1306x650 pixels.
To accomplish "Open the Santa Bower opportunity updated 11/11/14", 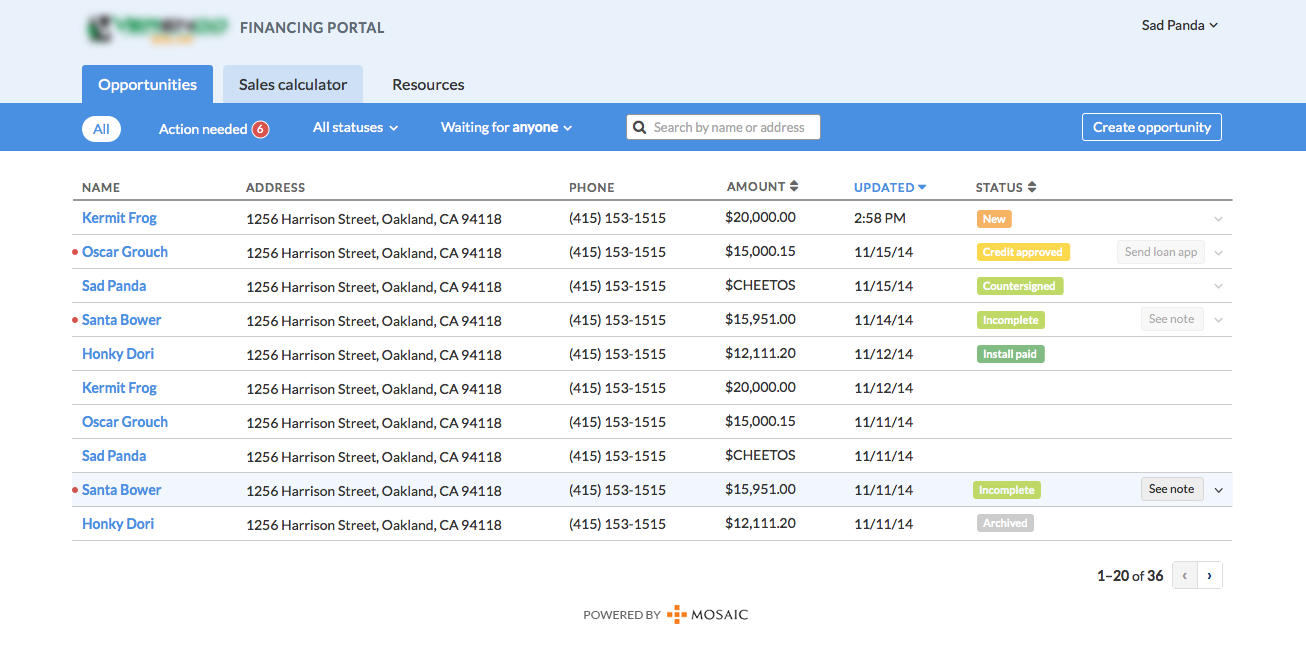I will coord(121,490).
